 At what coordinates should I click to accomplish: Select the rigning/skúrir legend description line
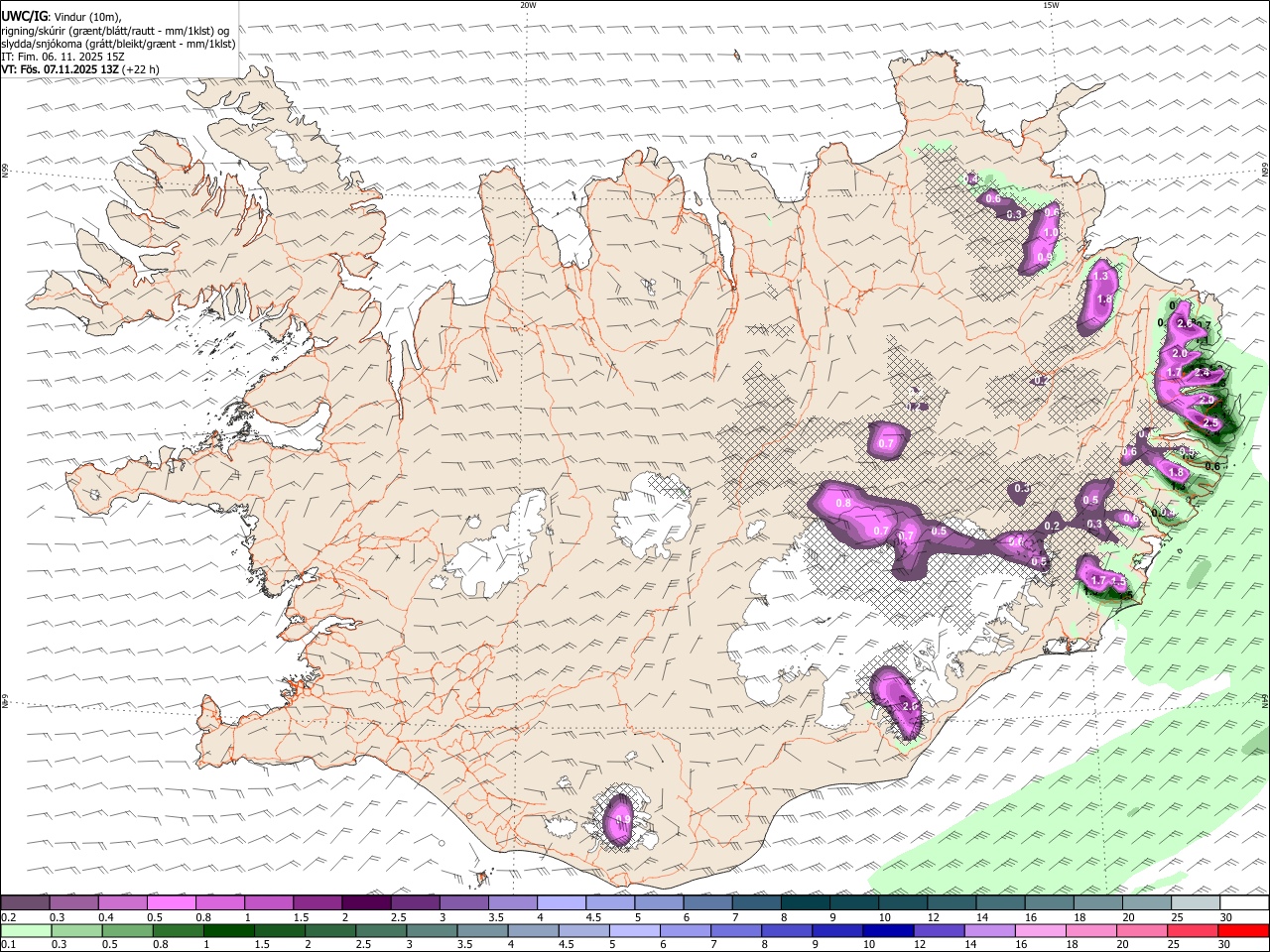tap(115, 31)
